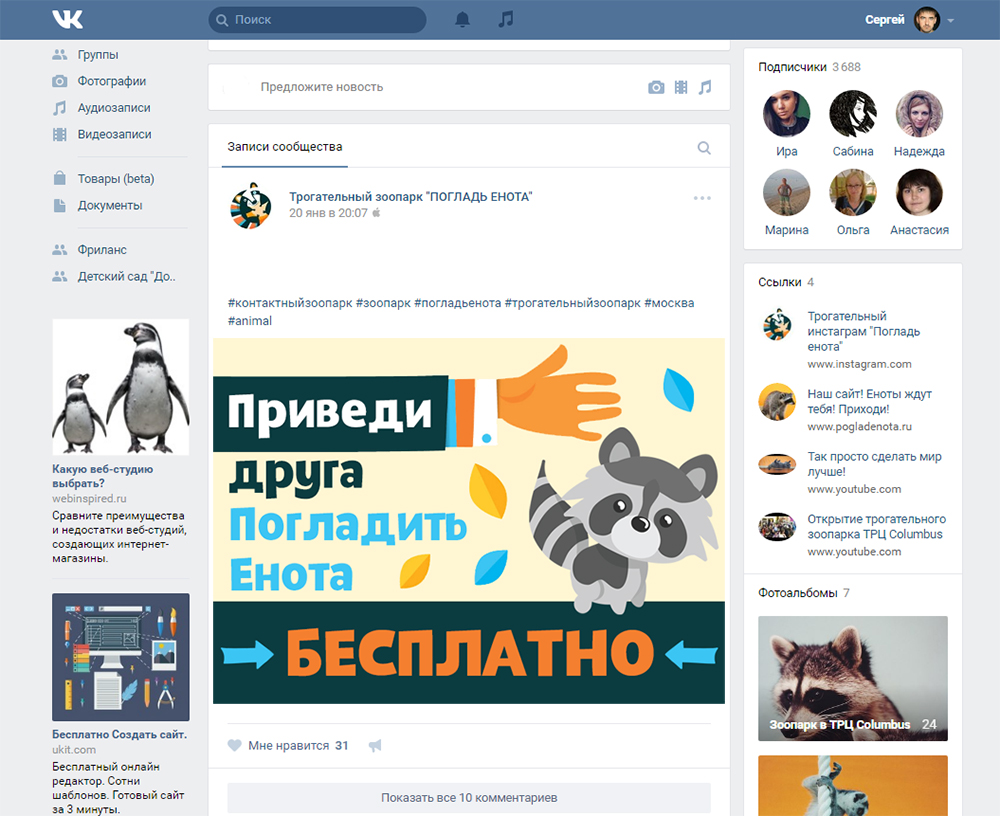Image resolution: width=1000 pixels, height=816 pixels.
Task: Open post date 20 янв в 20:07
Action: (328, 213)
